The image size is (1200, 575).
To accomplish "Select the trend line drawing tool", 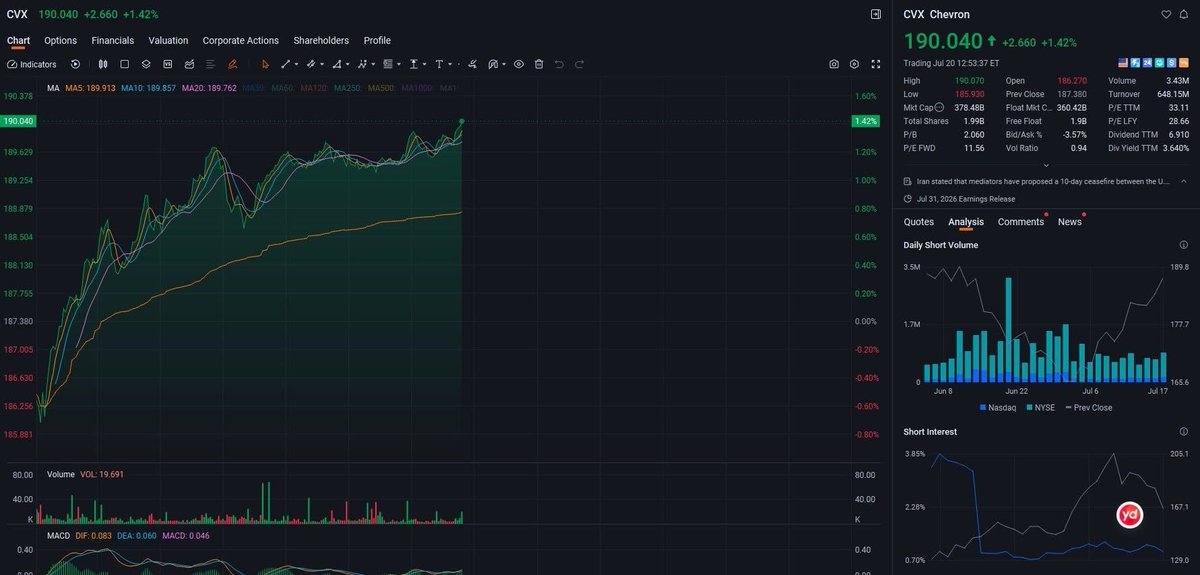I will (x=286, y=64).
